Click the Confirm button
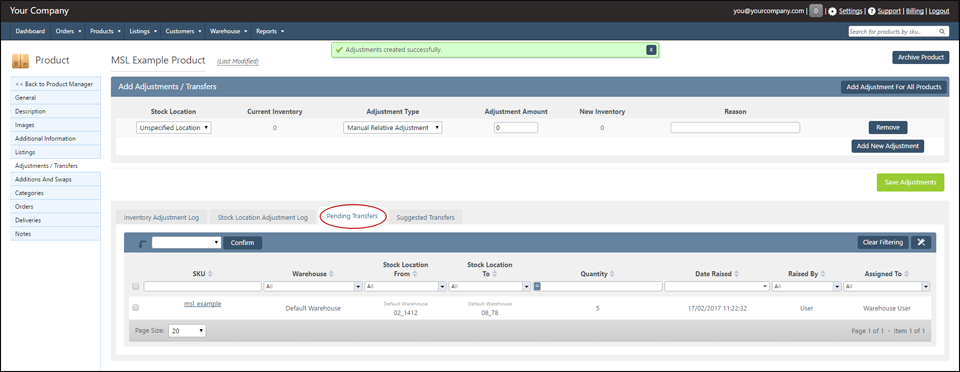This screenshot has height=372, width=960. [x=242, y=242]
